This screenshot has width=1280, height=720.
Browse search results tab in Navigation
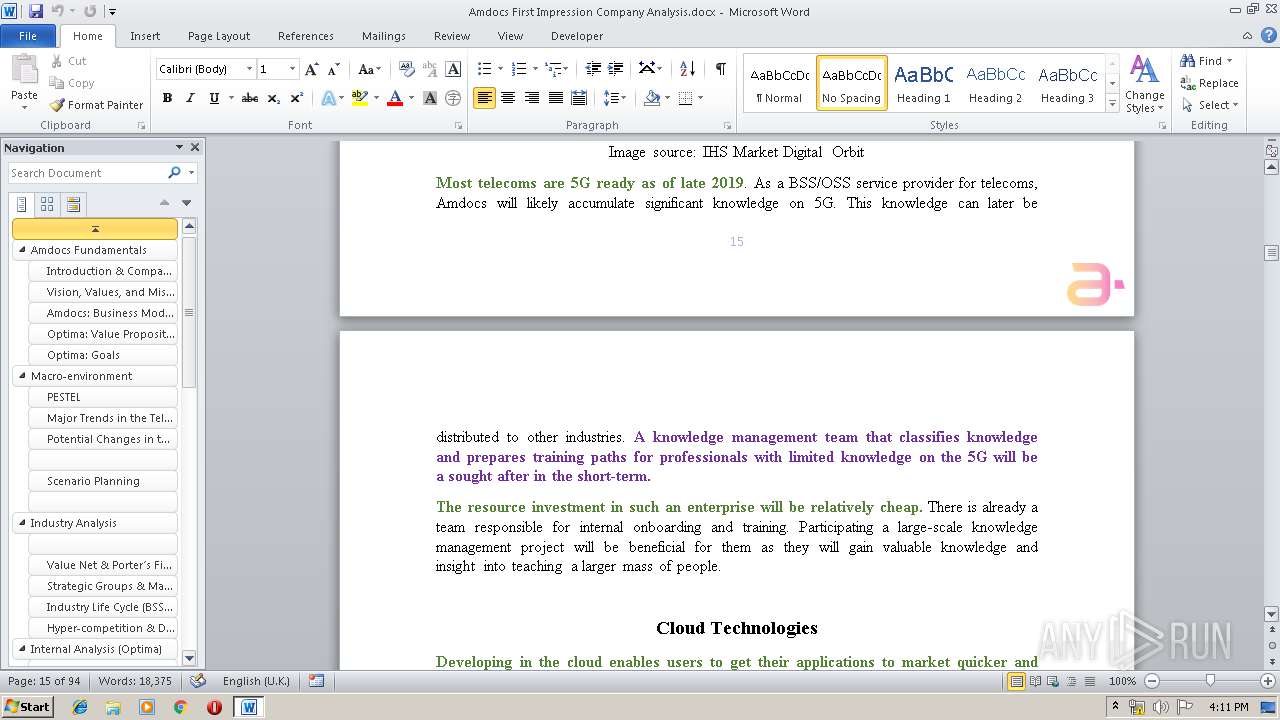[x=72, y=204]
